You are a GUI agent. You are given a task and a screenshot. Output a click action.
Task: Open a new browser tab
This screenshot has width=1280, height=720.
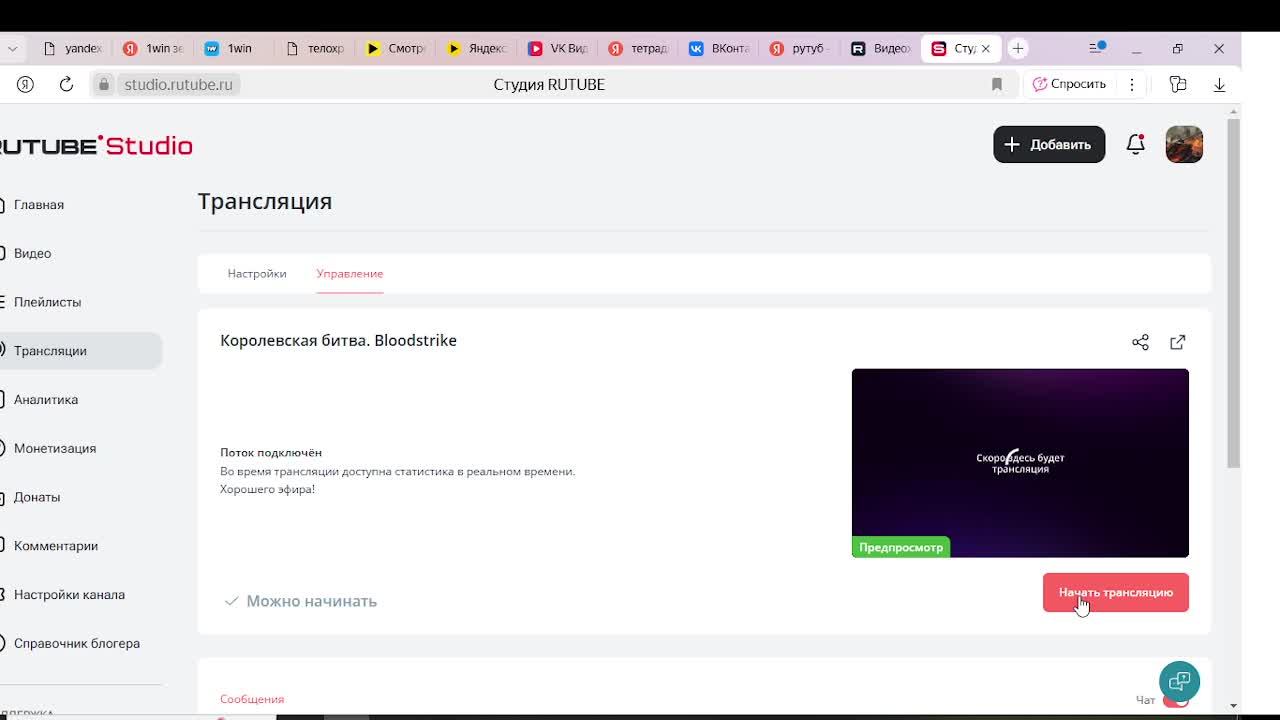pyautogui.click(x=1018, y=48)
